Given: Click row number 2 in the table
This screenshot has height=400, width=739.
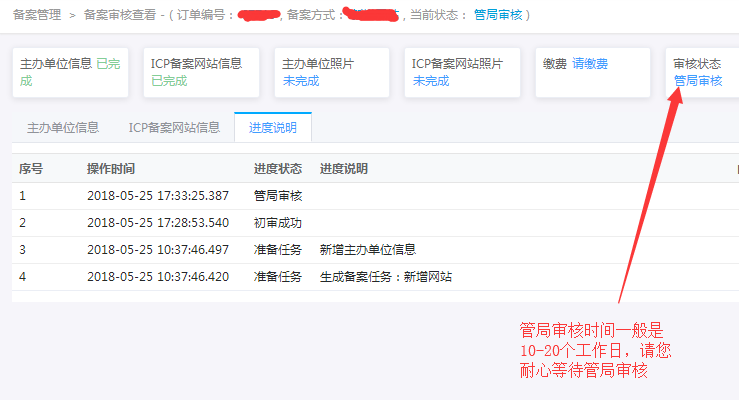Looking at the screenshot, I should coord(22,222).
